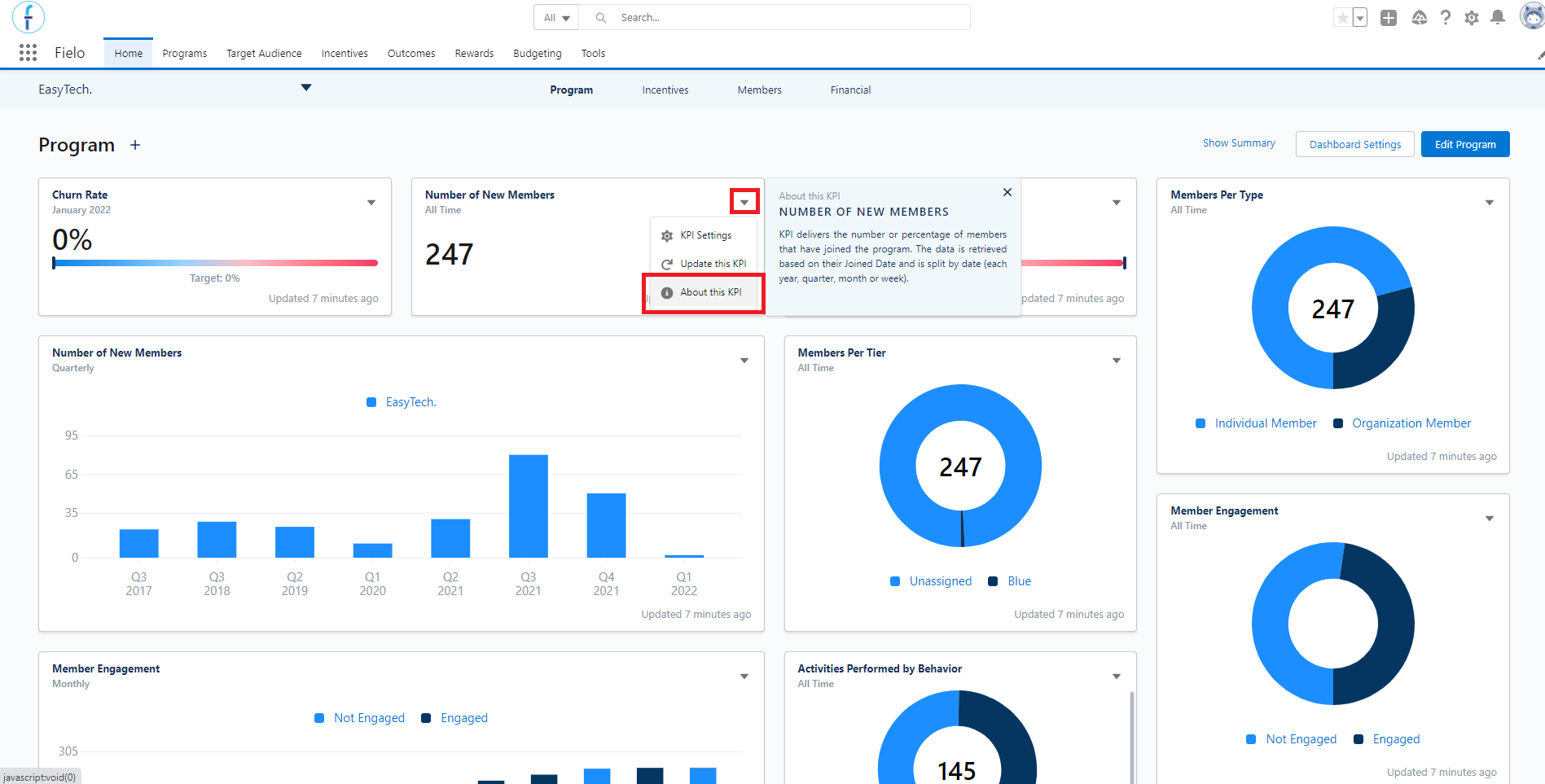Screen dimensions: 1545x784
Task: Click the Q3 2021 bar in chart
Action: [x=529, y=506]
